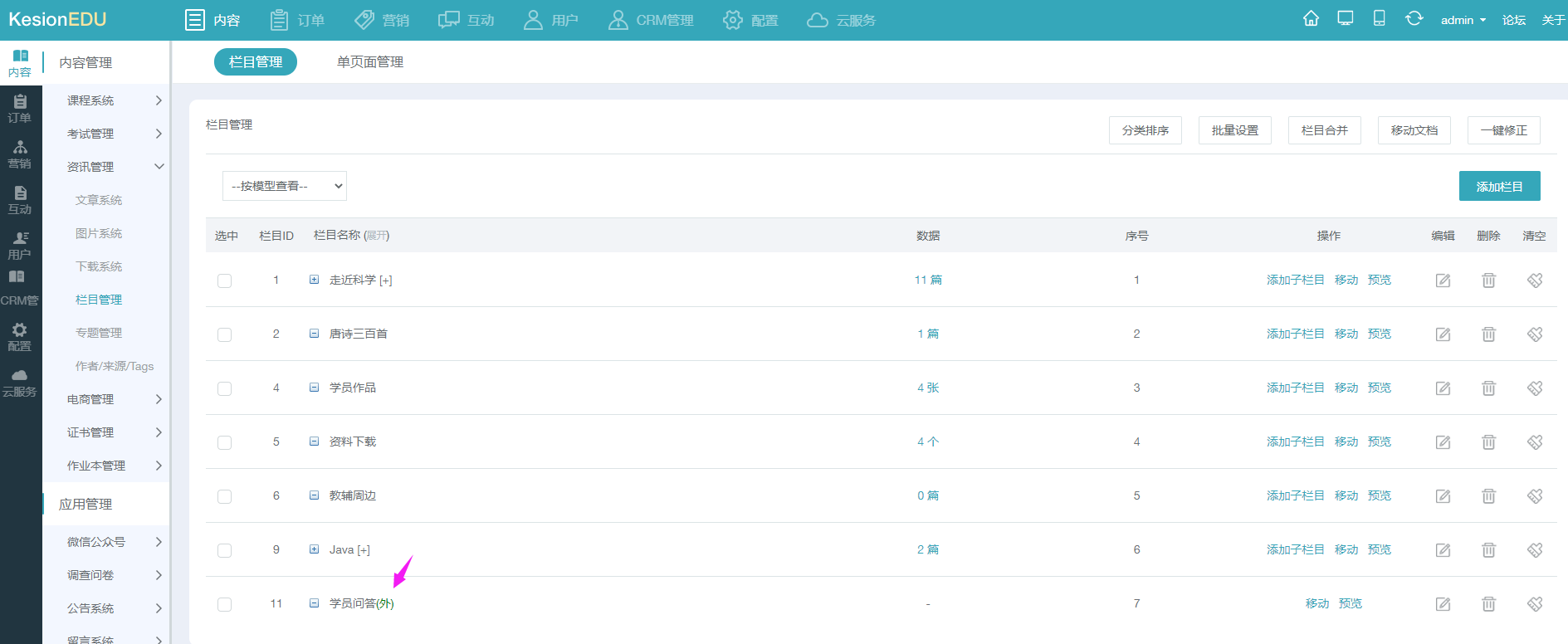Image resolution: width=1568 pixels, height=644 pixels.
Task: Edit the 资料下载 column
Action: [1443, 442]
